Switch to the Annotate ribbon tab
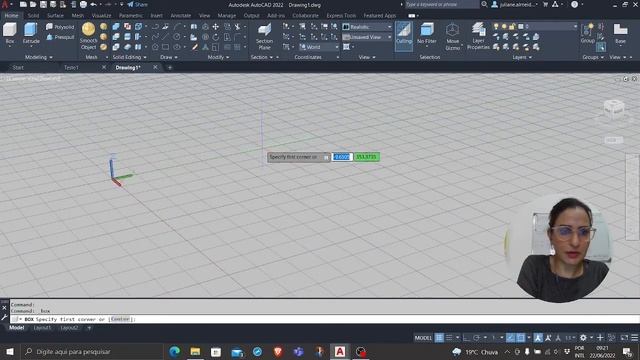This screenshot has height=360, width=640. [180, 16]
